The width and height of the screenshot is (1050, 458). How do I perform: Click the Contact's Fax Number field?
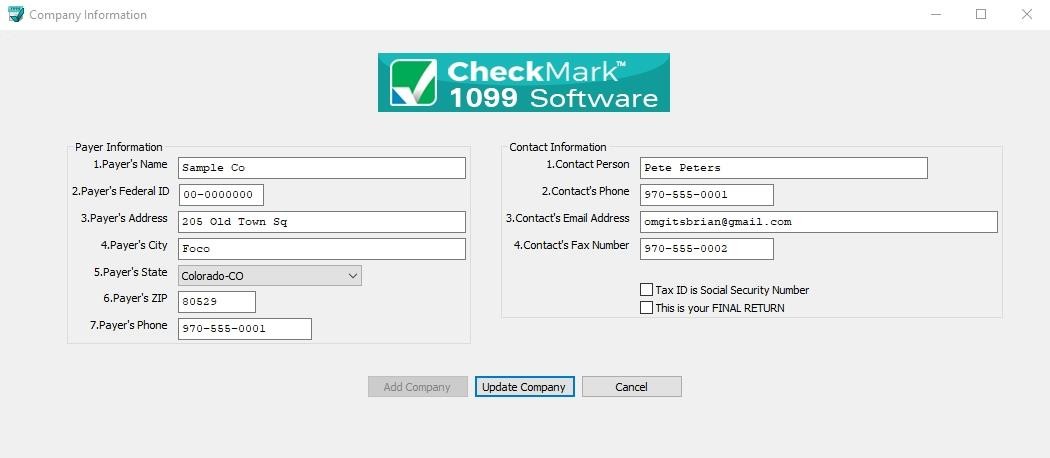(x=706, y=249)
